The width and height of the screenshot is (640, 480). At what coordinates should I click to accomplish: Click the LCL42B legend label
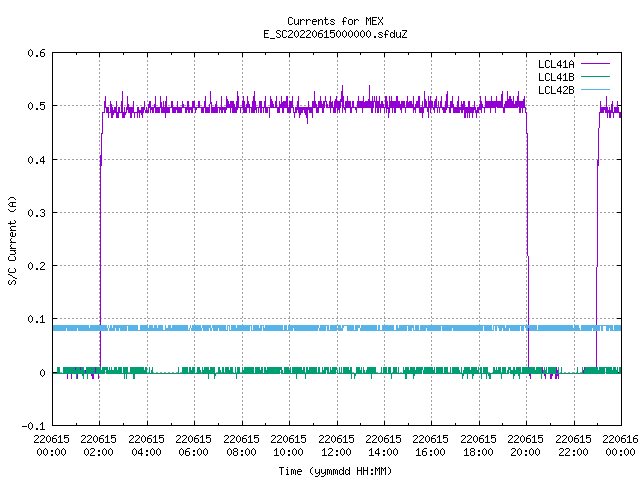[x=556, y=90]
